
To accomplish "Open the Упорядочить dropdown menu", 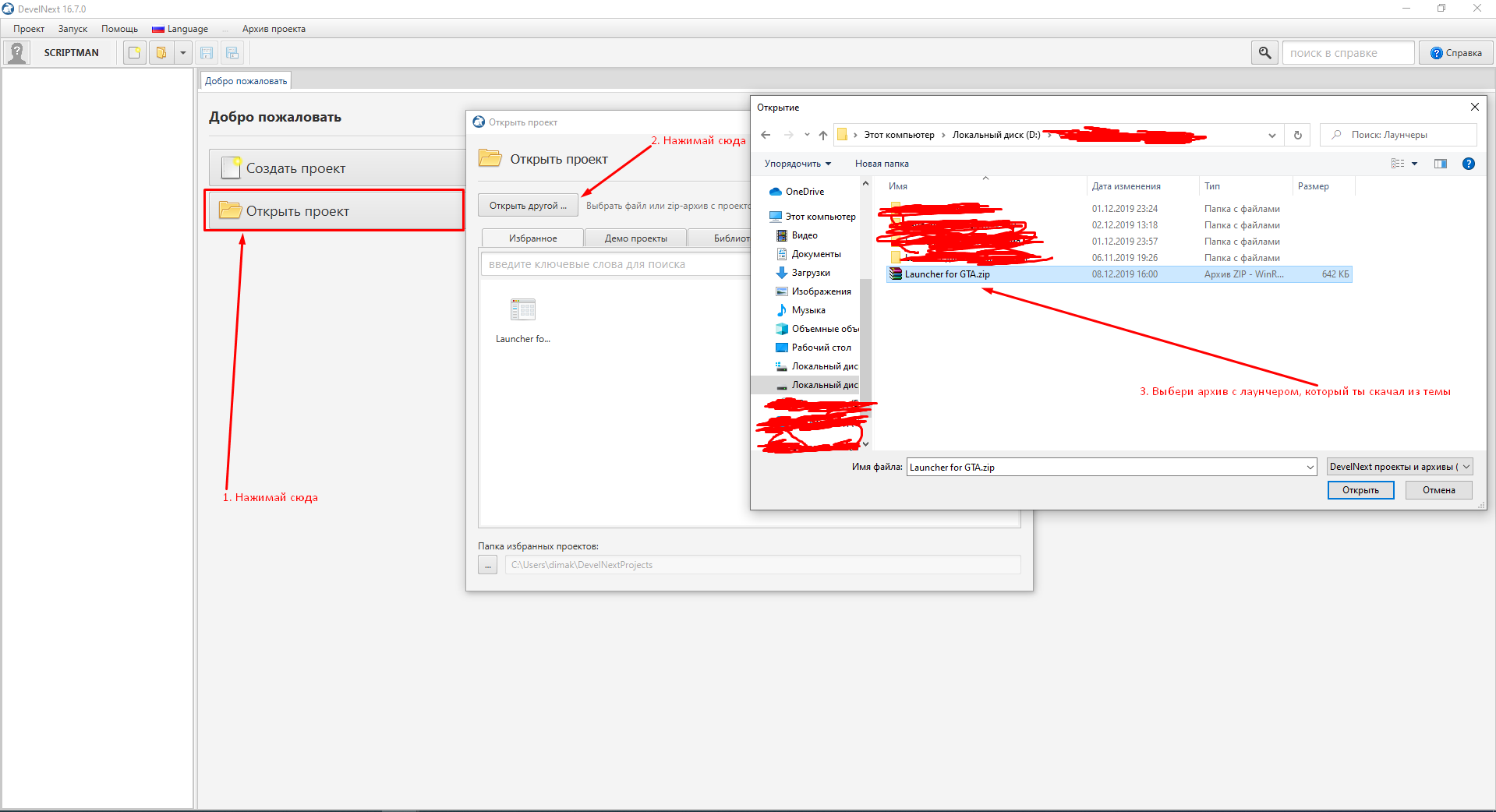I will pyautogui.click(x=798, y=164).
